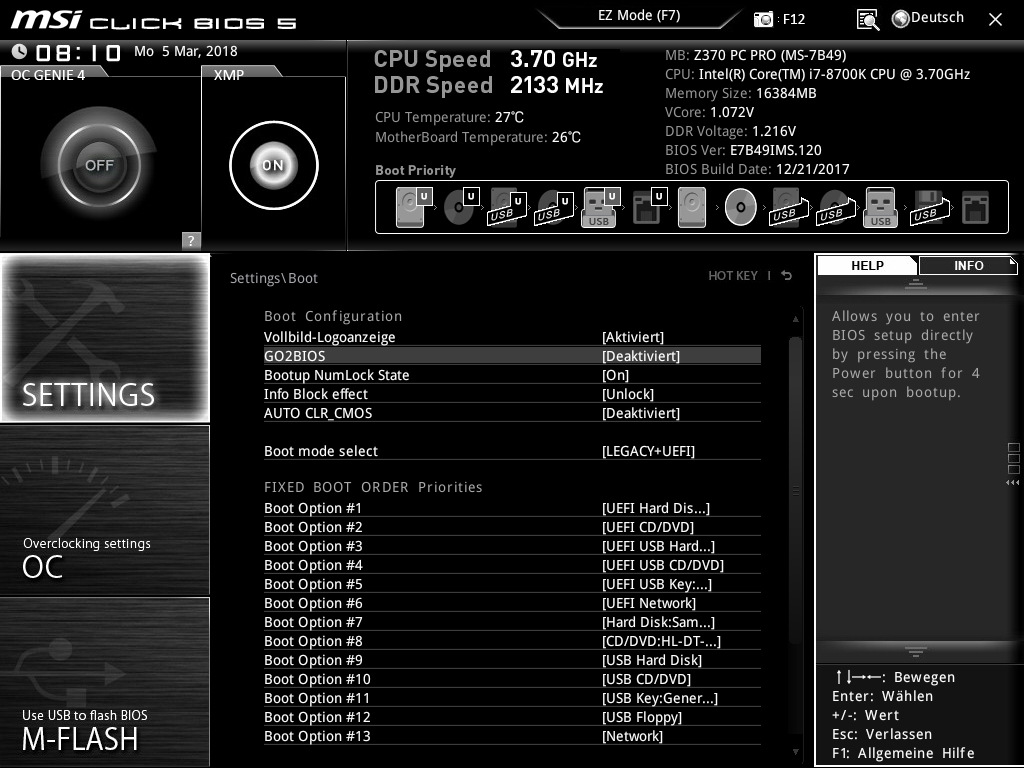Select highlighted legacy CD/DVD disc icon
Image resolution: width=1024 pixels, height=768 pixels.
(741, 207)
